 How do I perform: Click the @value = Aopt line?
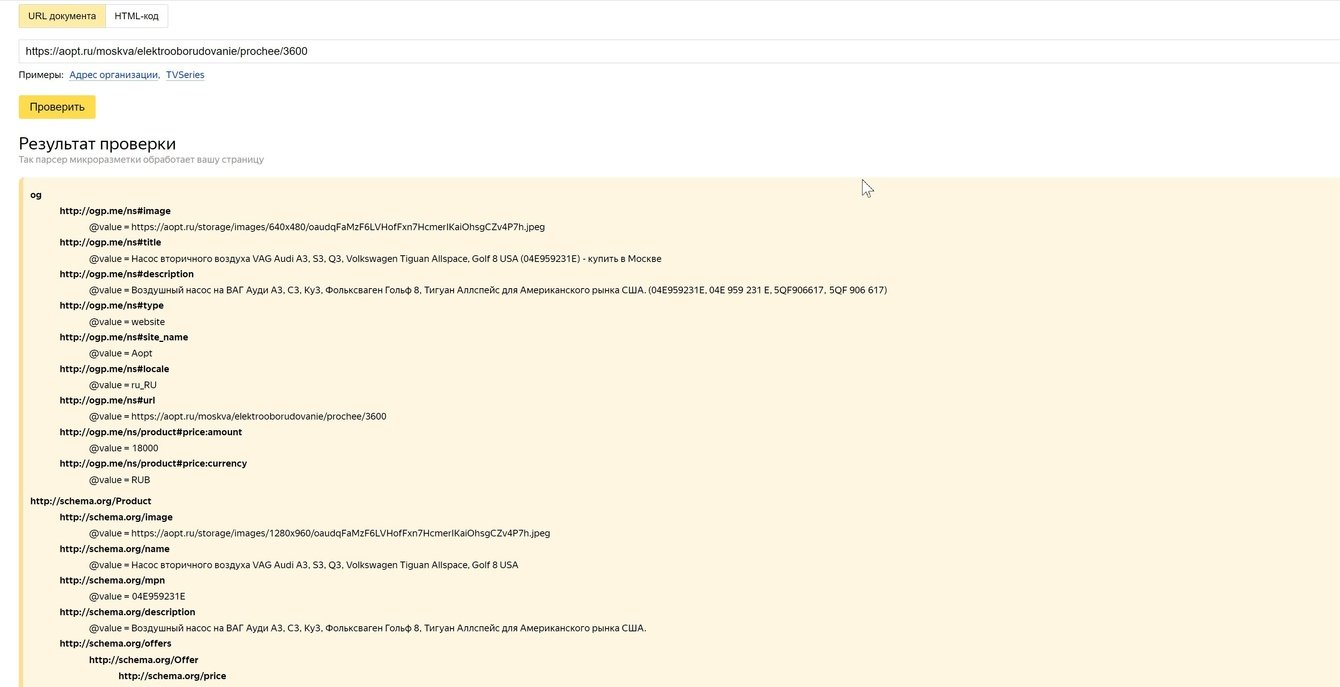[121, 353]
